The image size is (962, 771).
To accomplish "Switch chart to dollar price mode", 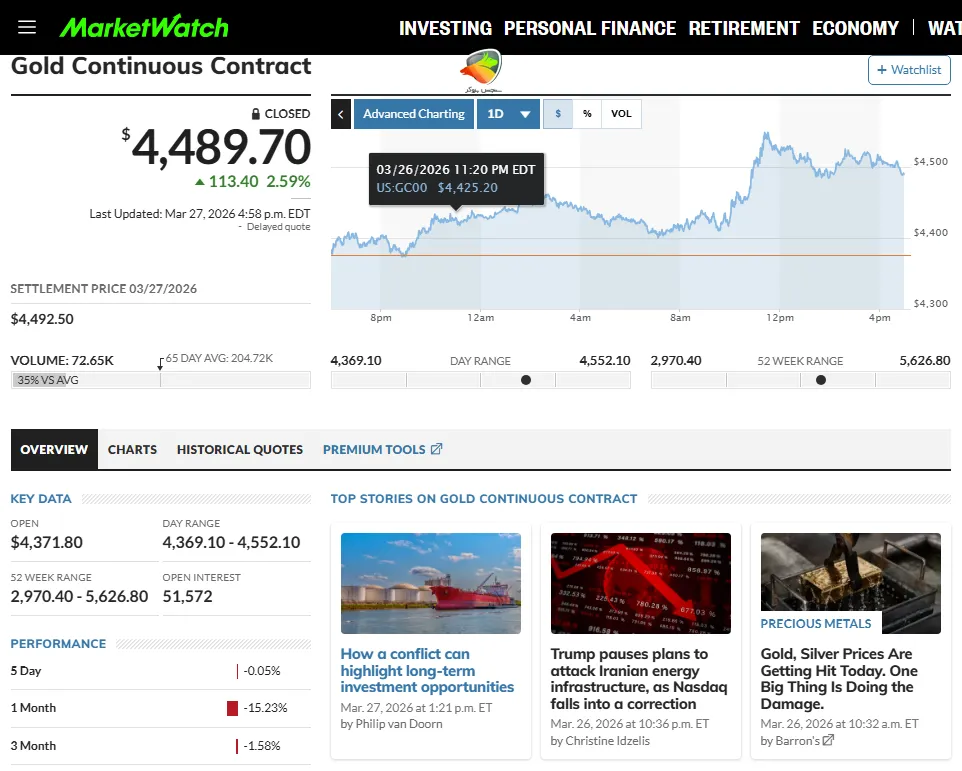I will 558,114.
